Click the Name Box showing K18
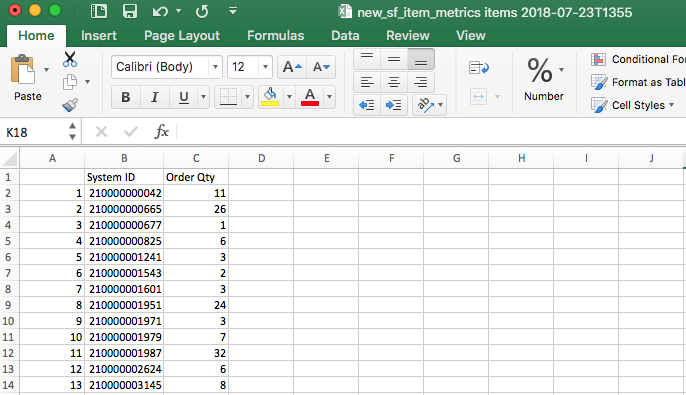 click(x=35, y=132)
